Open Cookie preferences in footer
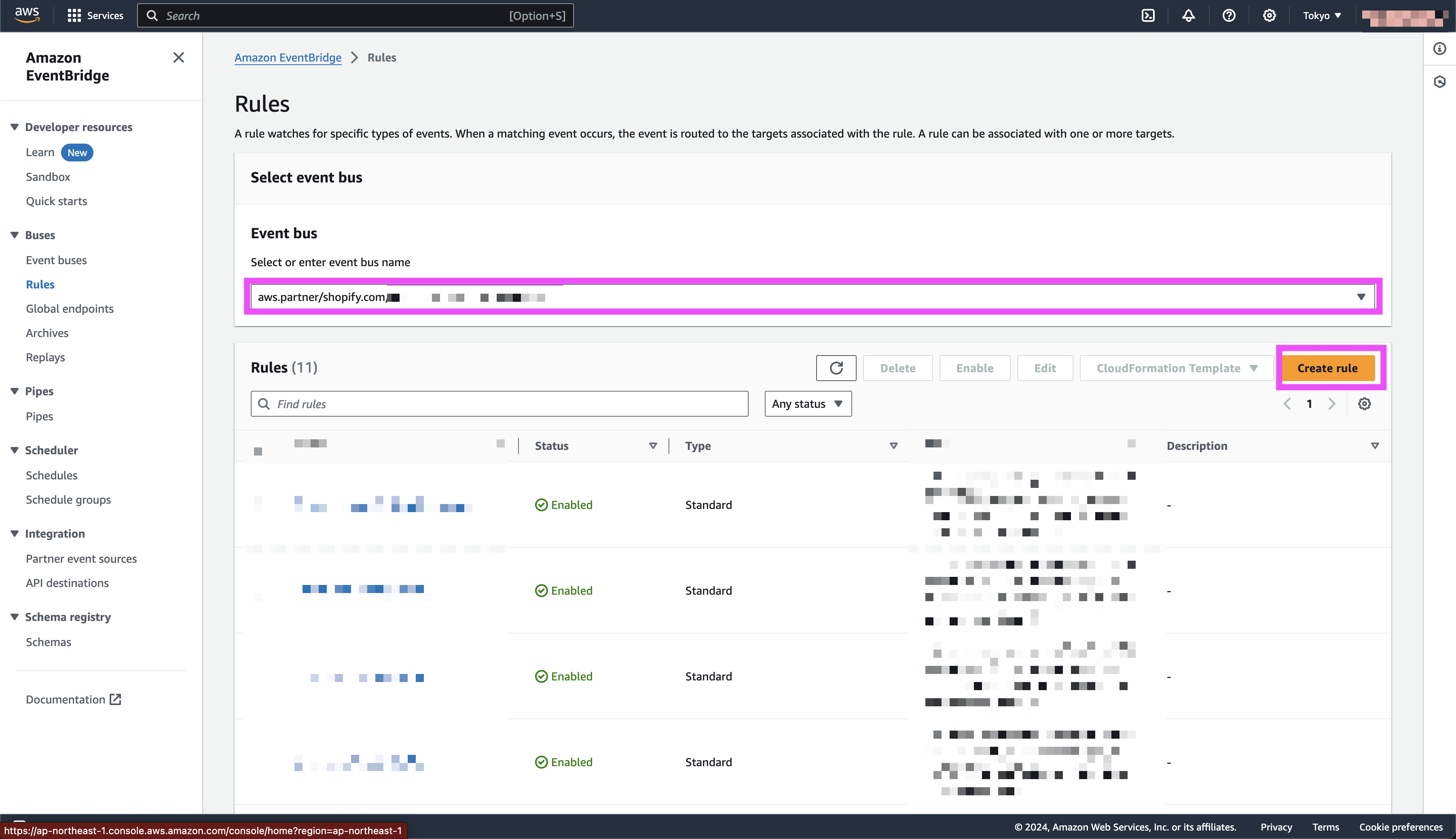This screenshot has height=839, width=1456. click(x=1401, y=827)
